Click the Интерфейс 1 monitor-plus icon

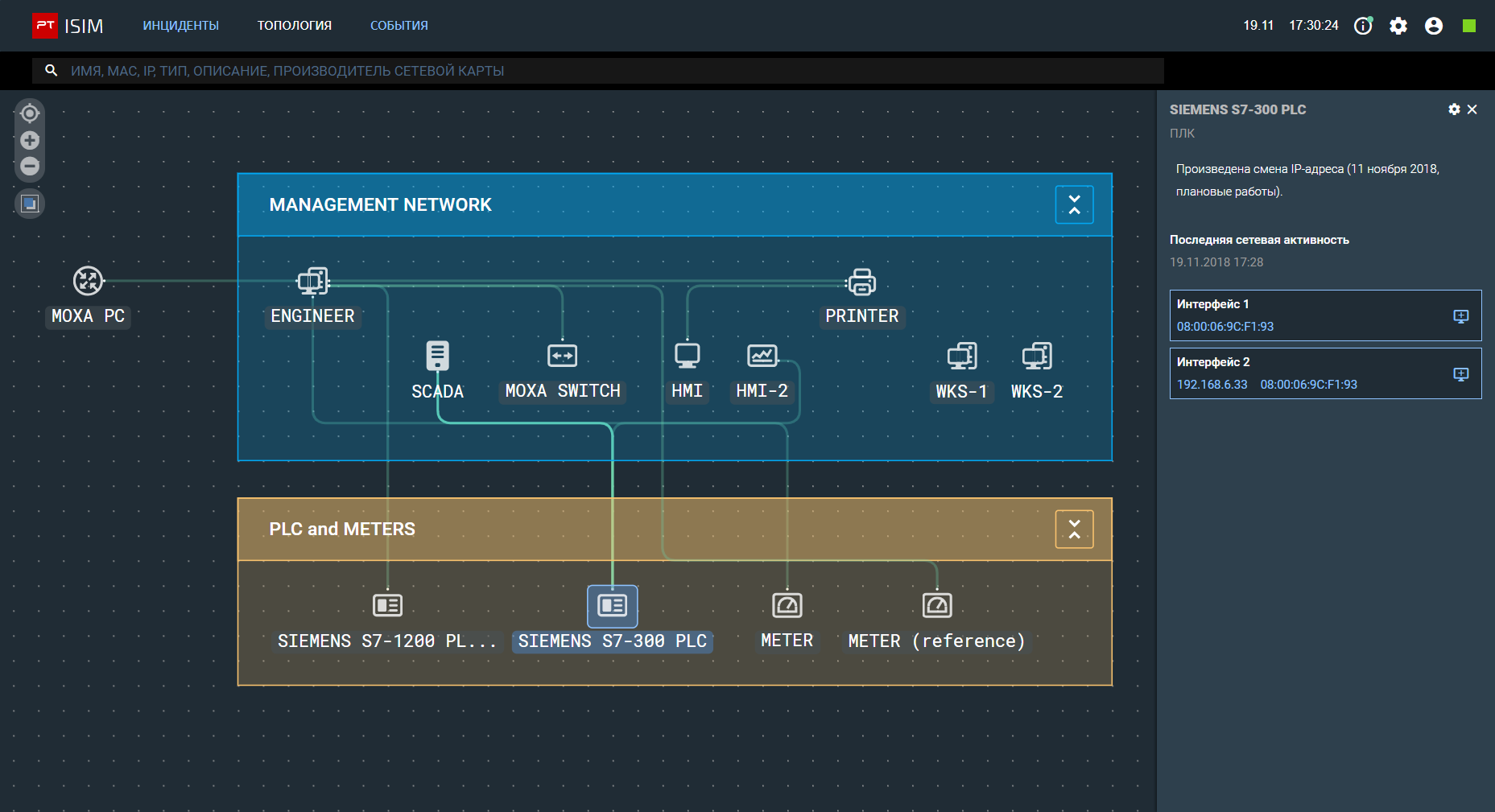[1461, 316]
